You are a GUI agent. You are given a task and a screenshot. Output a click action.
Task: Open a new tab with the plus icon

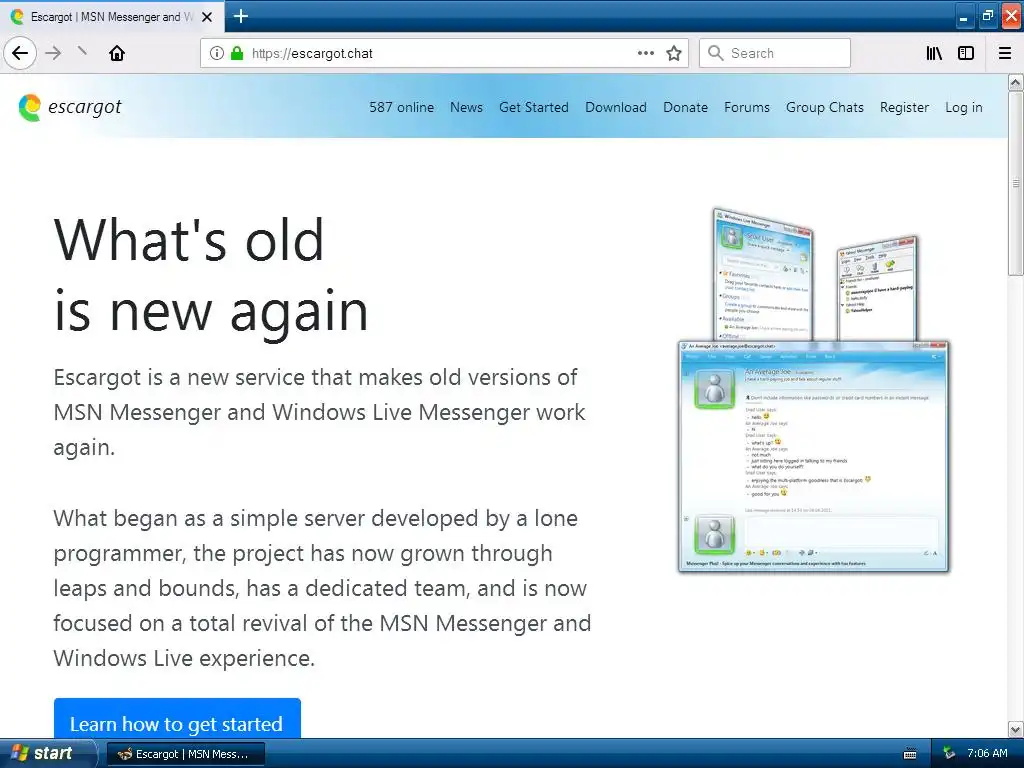[x=241, y=16]
